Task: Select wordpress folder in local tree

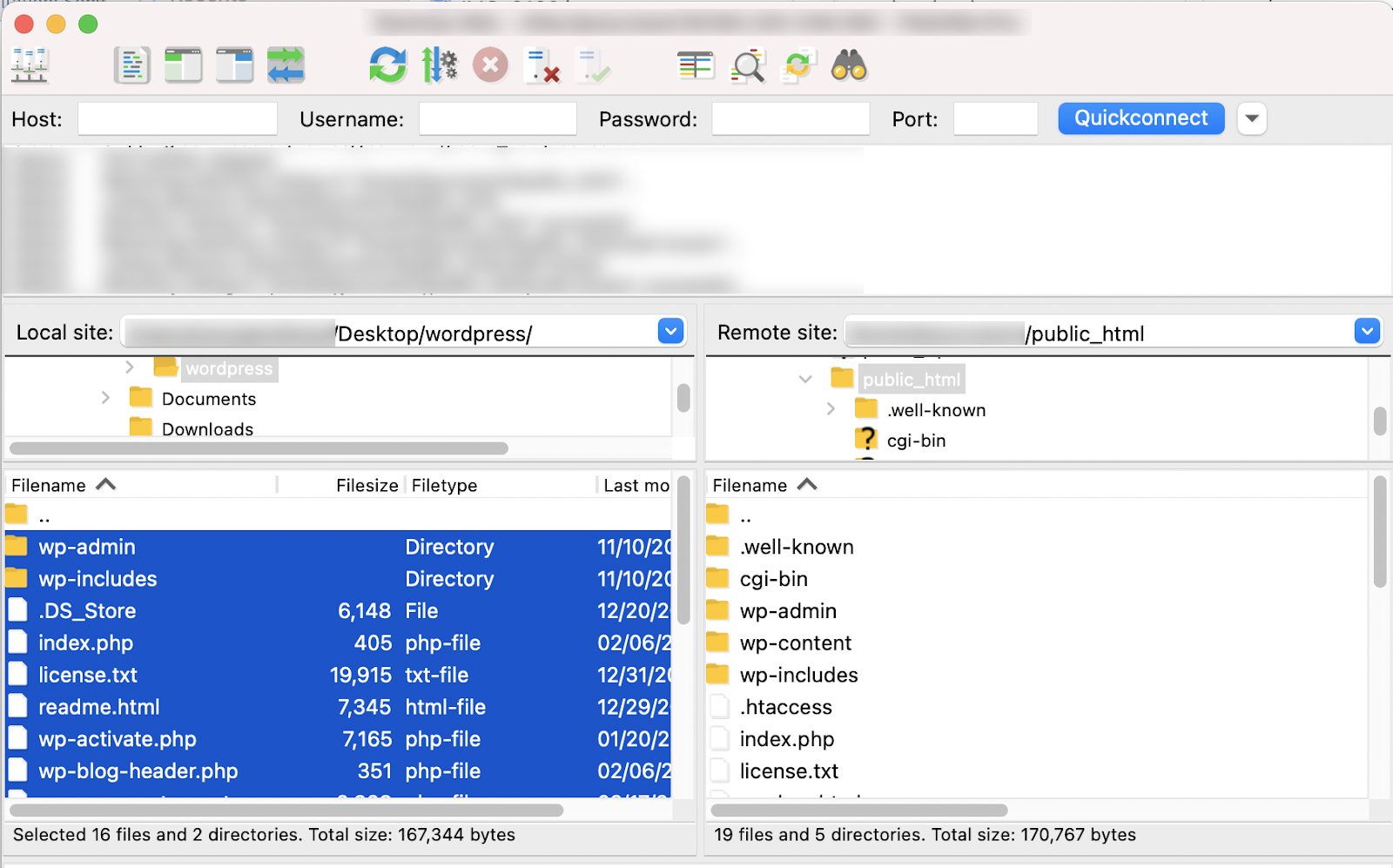Action: click(229, 368)
